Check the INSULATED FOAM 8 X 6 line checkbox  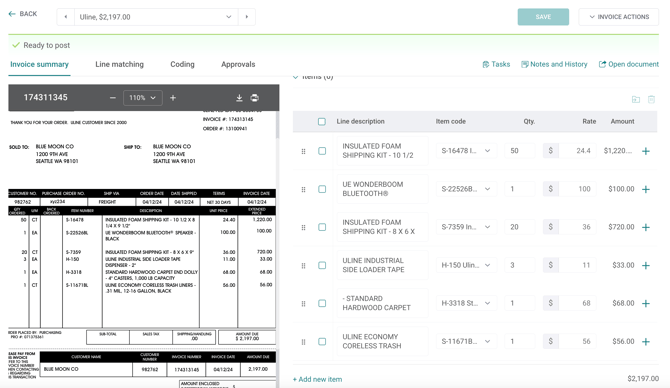click(322, 227)
